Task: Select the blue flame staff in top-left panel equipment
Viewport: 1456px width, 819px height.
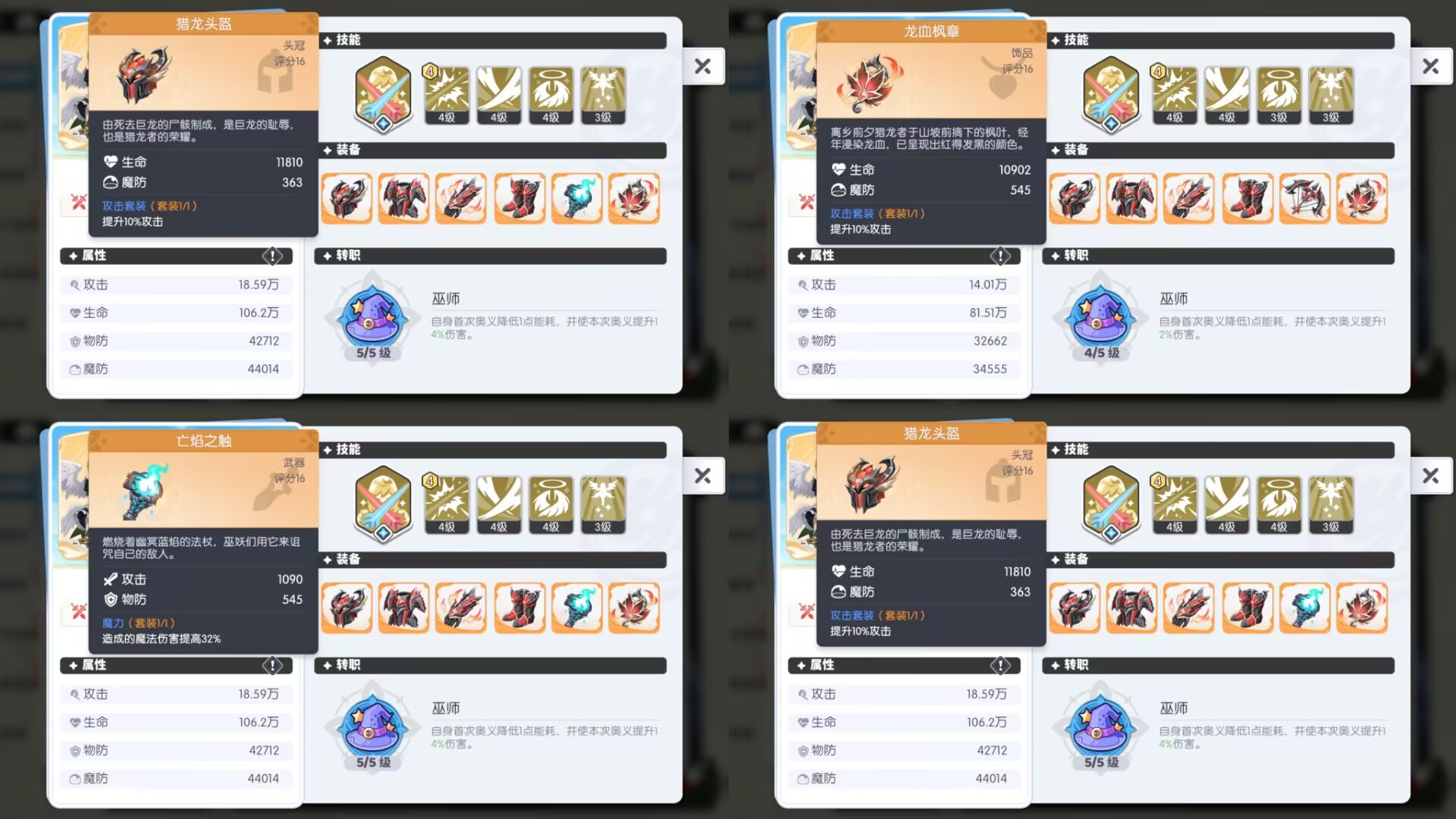Action: coord(576,198)
